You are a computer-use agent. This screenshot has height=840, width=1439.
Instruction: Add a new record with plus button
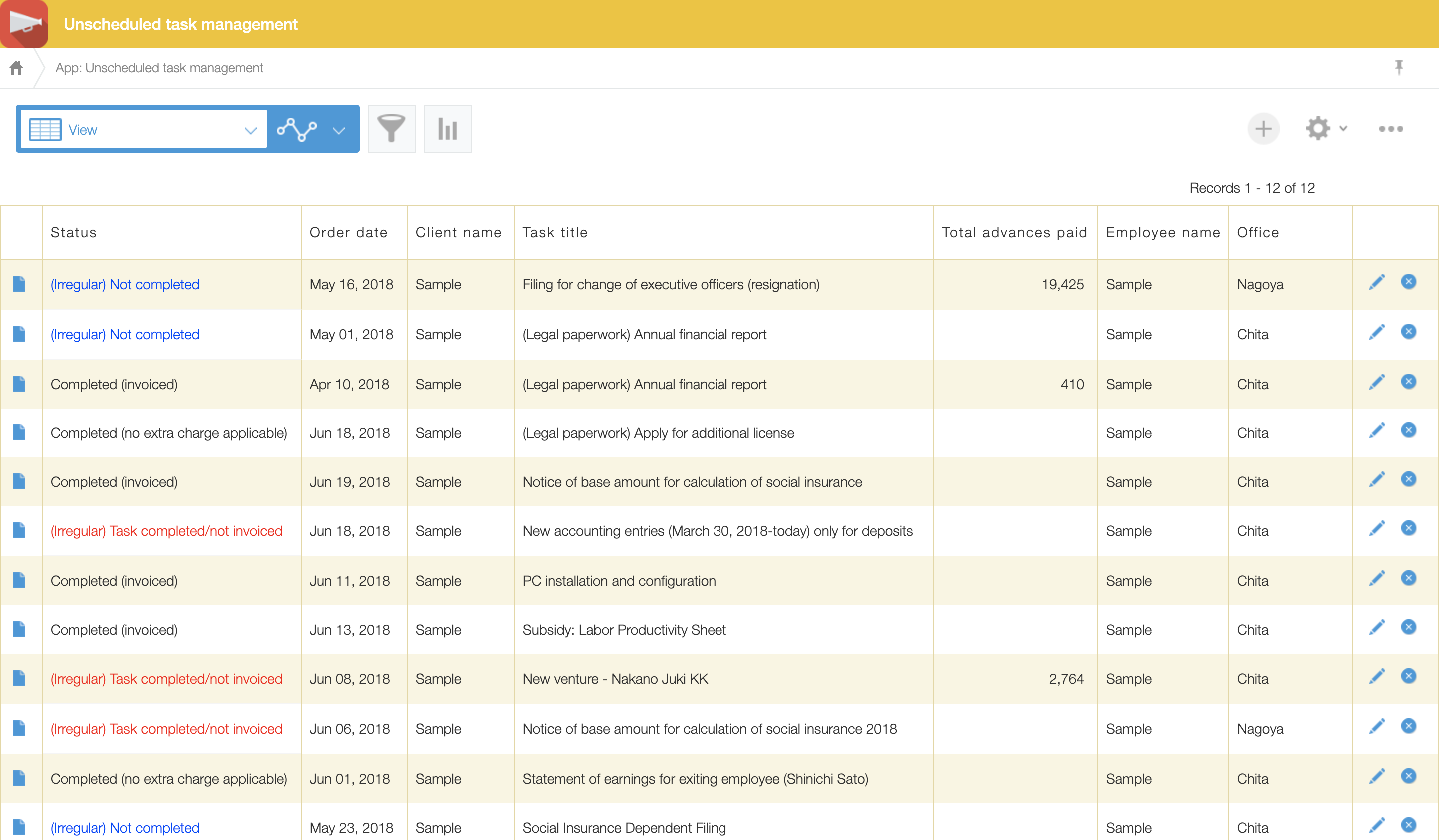tap(1263, 129)
